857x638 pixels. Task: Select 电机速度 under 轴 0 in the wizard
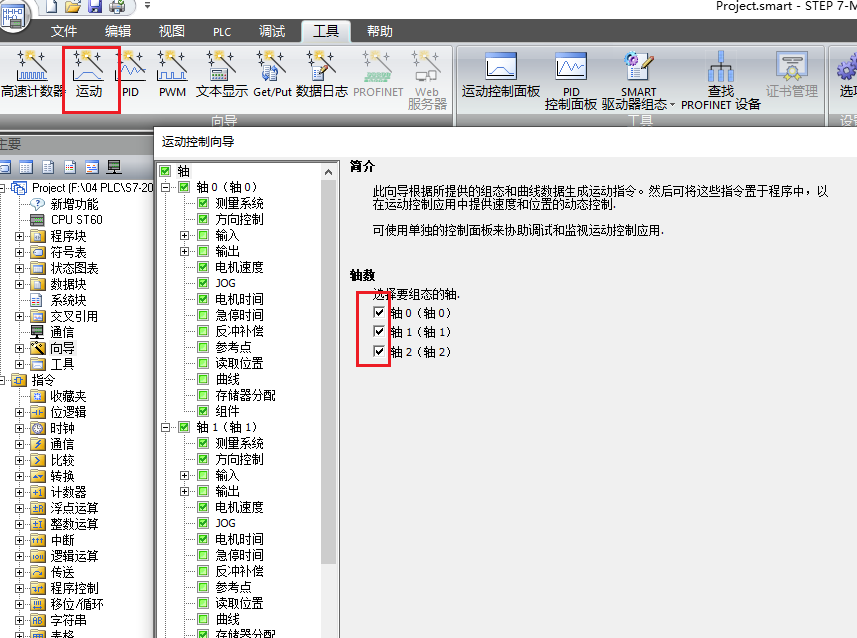click(x=239, y=267)
